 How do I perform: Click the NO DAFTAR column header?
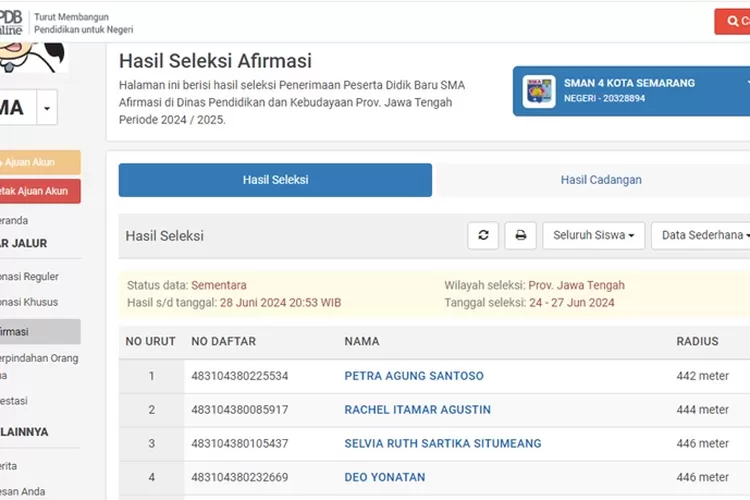tap(223, 342)
